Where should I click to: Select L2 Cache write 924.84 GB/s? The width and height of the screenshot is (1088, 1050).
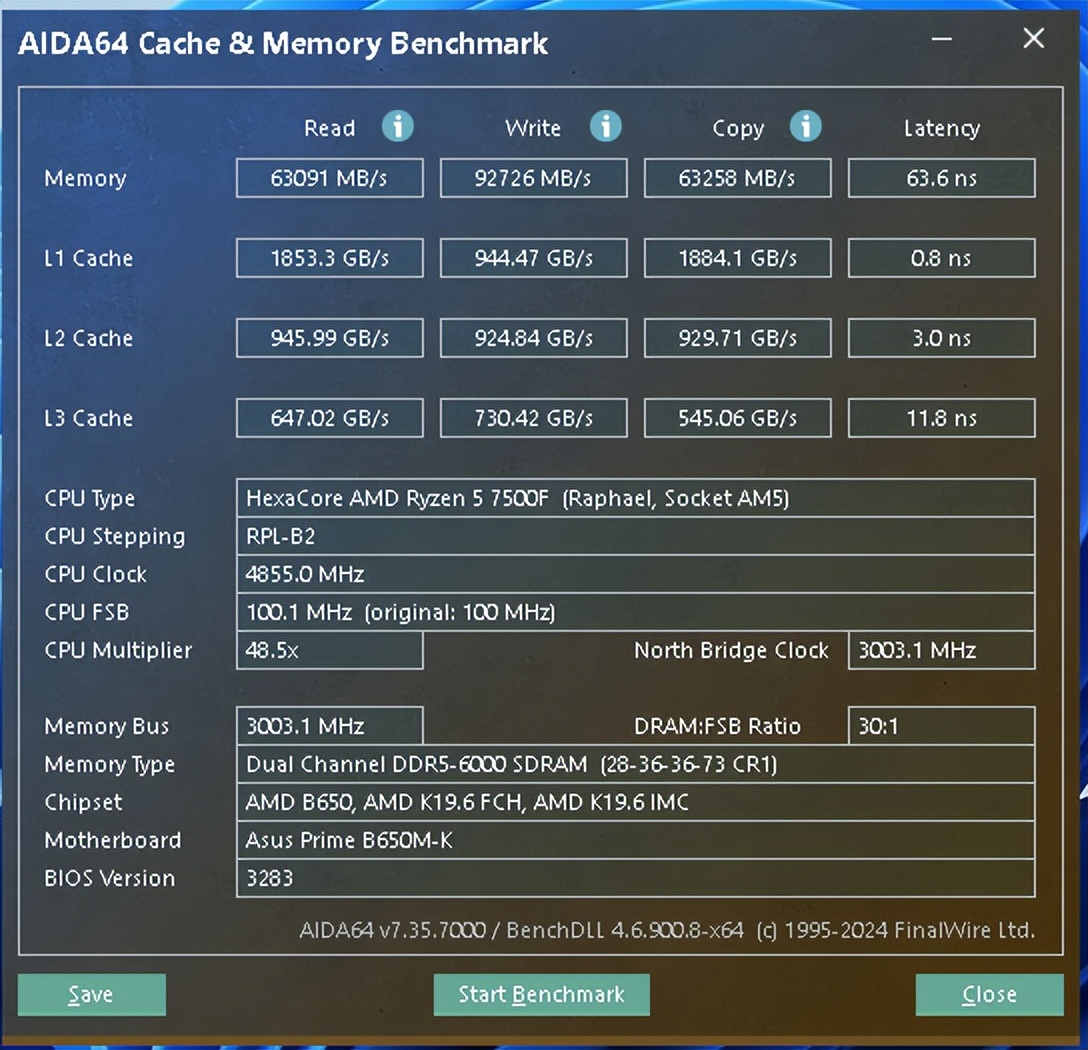click(x=534, y=338)
